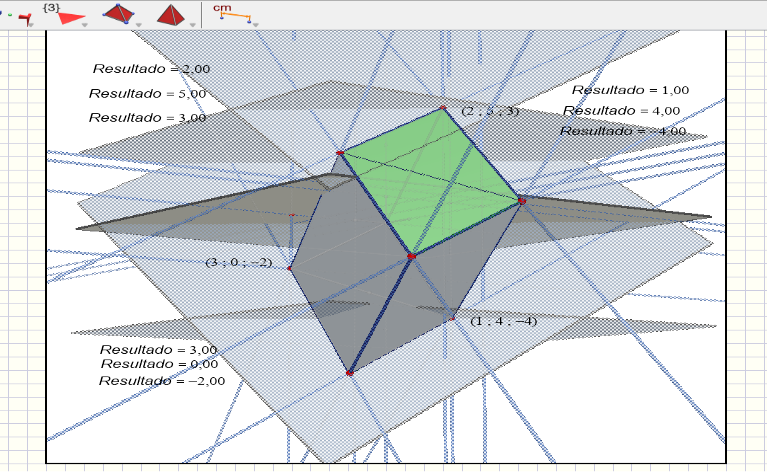
Task: Click the 'Resultado = 1,00' label
Action: 631,91
